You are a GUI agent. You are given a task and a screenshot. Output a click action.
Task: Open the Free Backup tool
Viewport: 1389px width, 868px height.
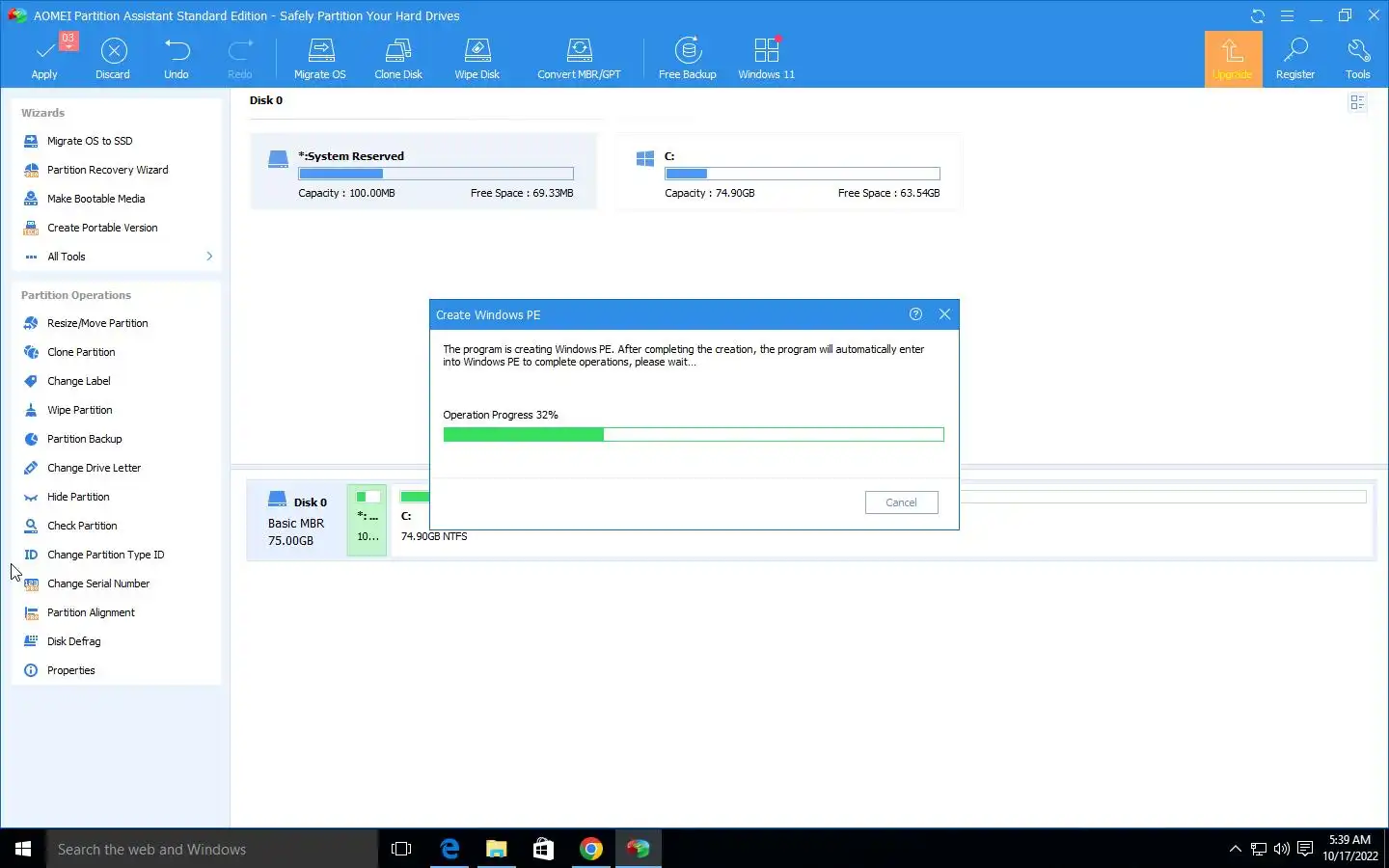coord(688,59)
